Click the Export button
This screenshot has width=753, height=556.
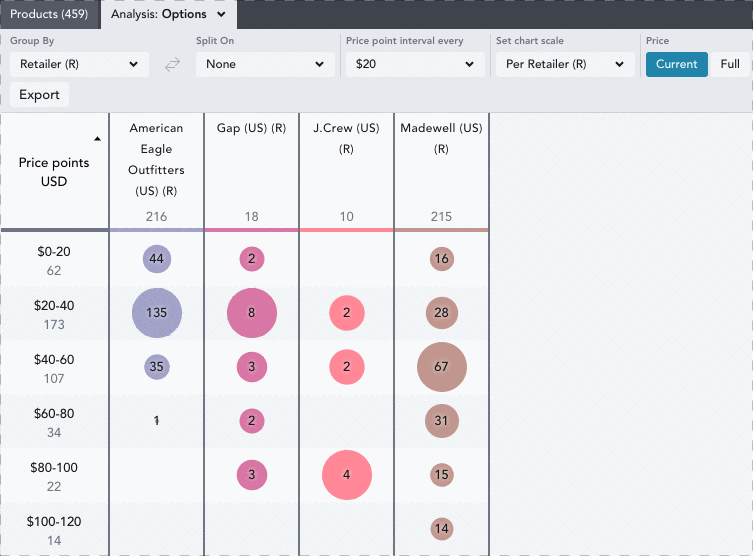[x=39, y=95]
